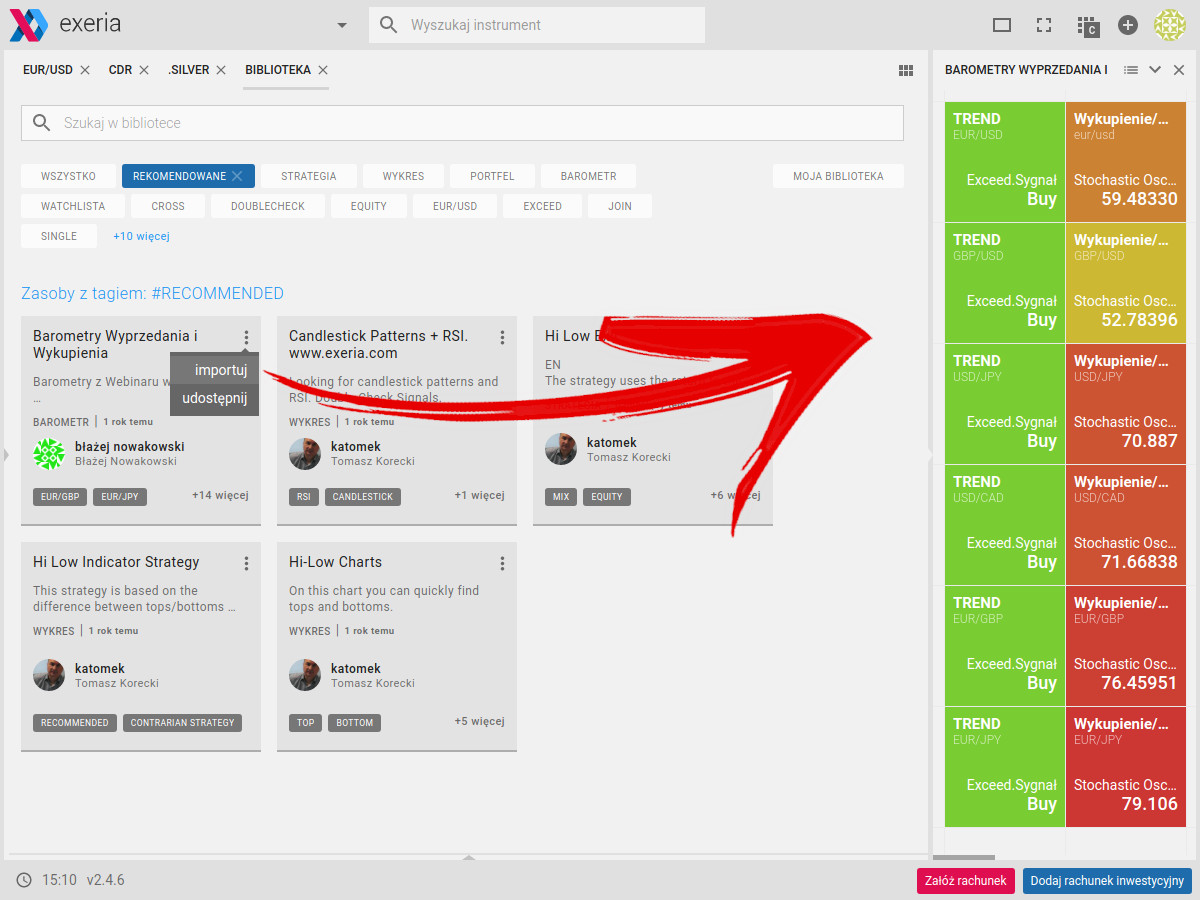Switch to the EUR/USD tab
The height and width of the screenshot is (900, 1200).
[48, 70]
